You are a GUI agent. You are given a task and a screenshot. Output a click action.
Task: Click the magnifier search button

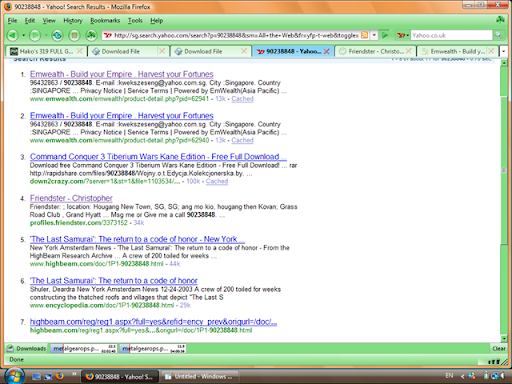tap(498, 35)
